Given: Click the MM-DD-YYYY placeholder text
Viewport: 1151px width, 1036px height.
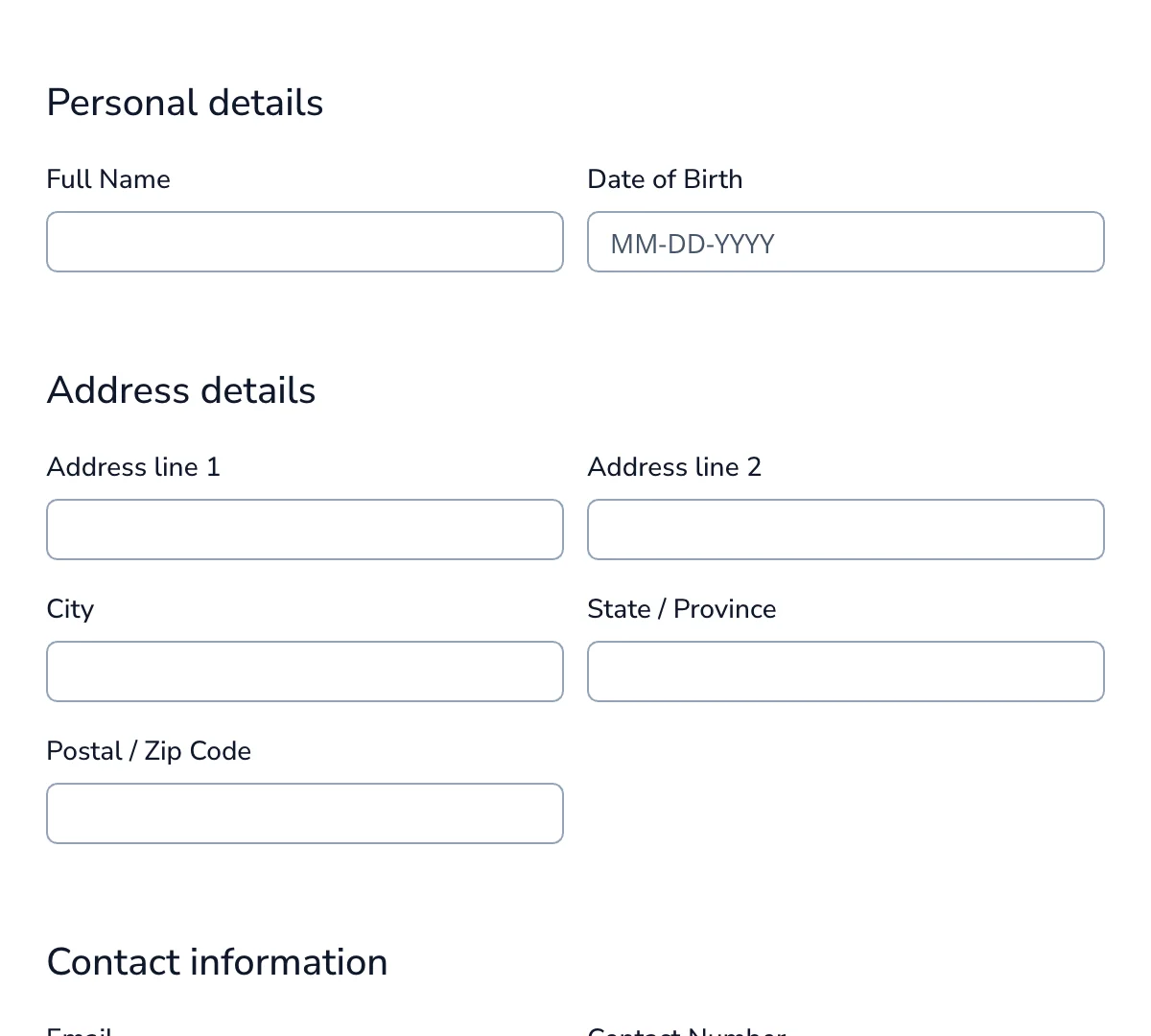Looking at the screenshot, I should 692,245.
